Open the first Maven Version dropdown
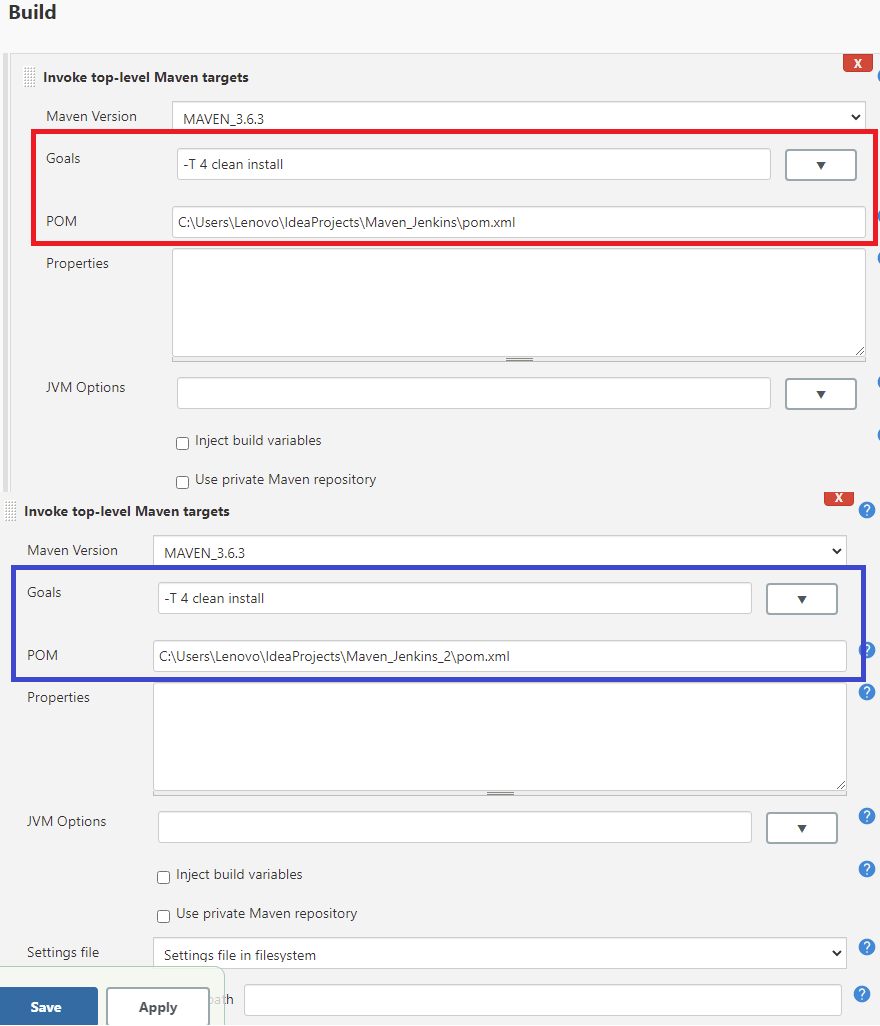The width and height of the screenshot is (880, 1026). [x=520, y=116]
